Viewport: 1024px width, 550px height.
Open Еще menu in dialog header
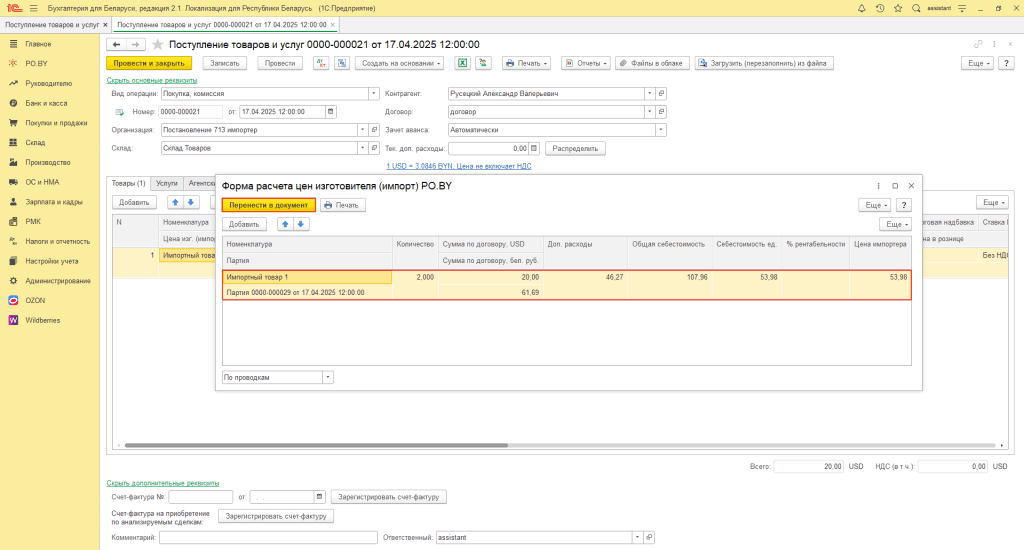(874, 205)
